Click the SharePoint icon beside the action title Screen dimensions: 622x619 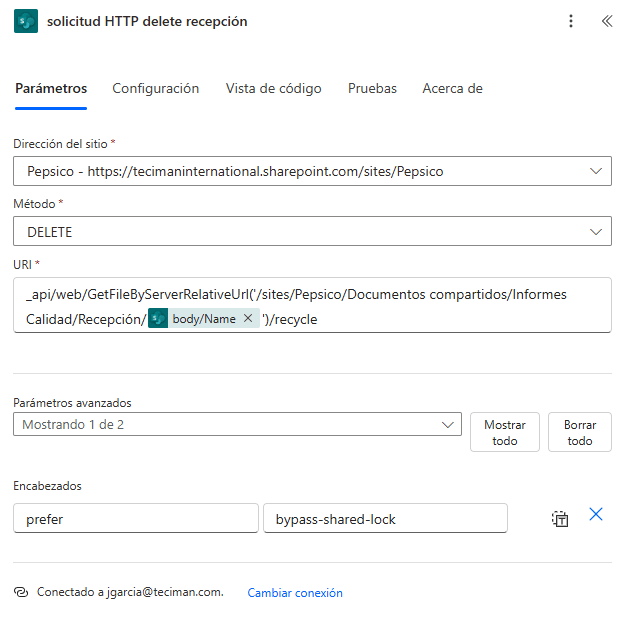pos(26,21)
